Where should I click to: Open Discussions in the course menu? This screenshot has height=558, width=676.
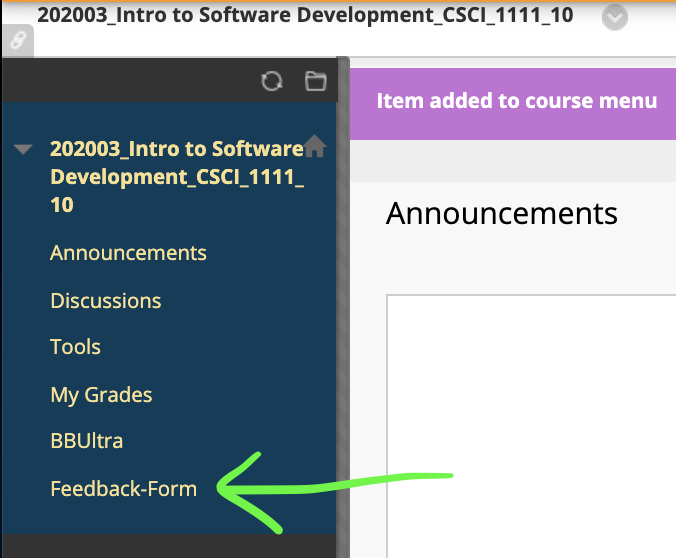point(105,300)
